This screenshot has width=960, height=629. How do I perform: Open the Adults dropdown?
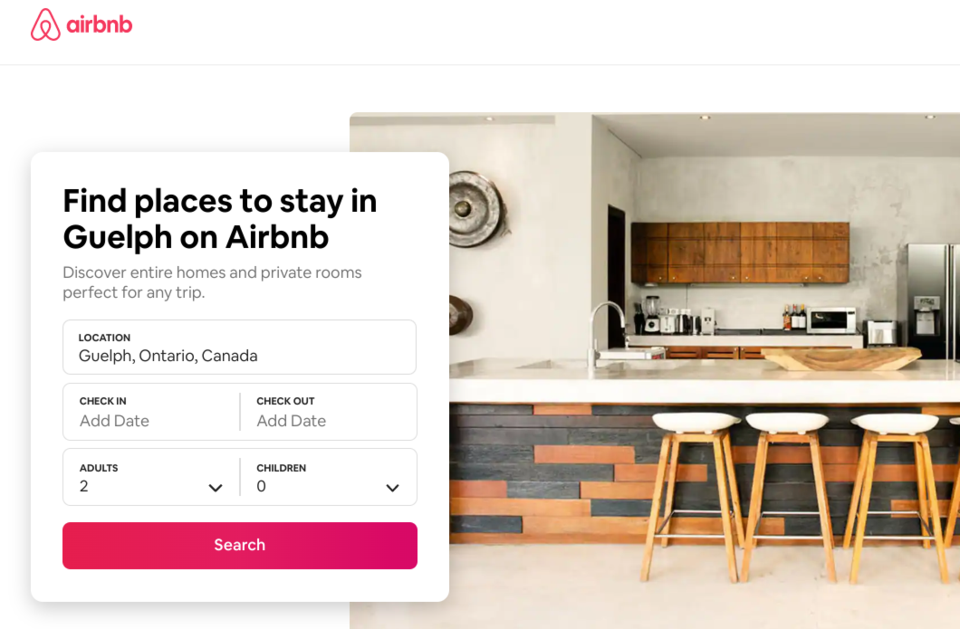click(x=151, y=477)
